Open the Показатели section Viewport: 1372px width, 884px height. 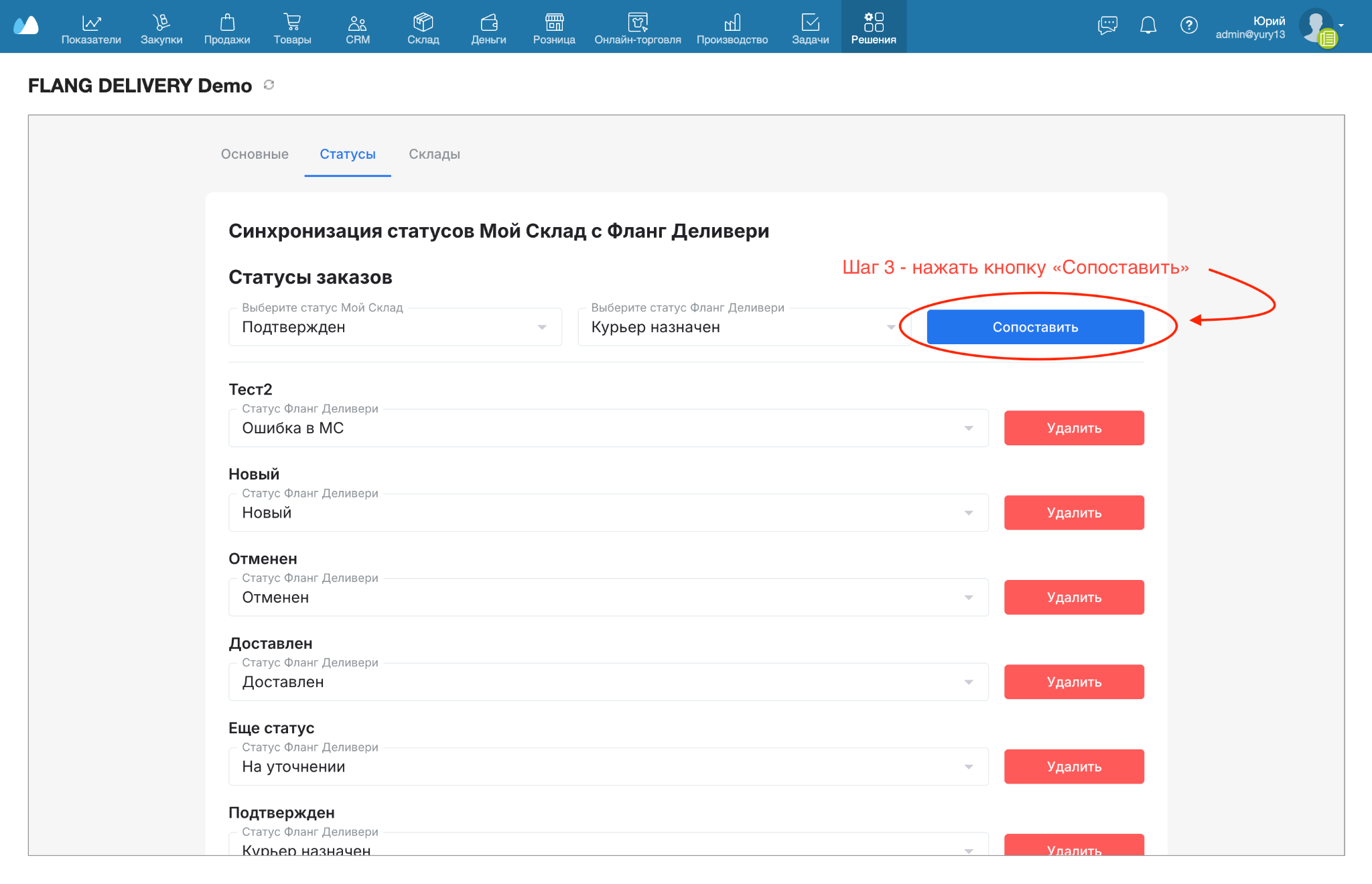click(x=91, y=29)
